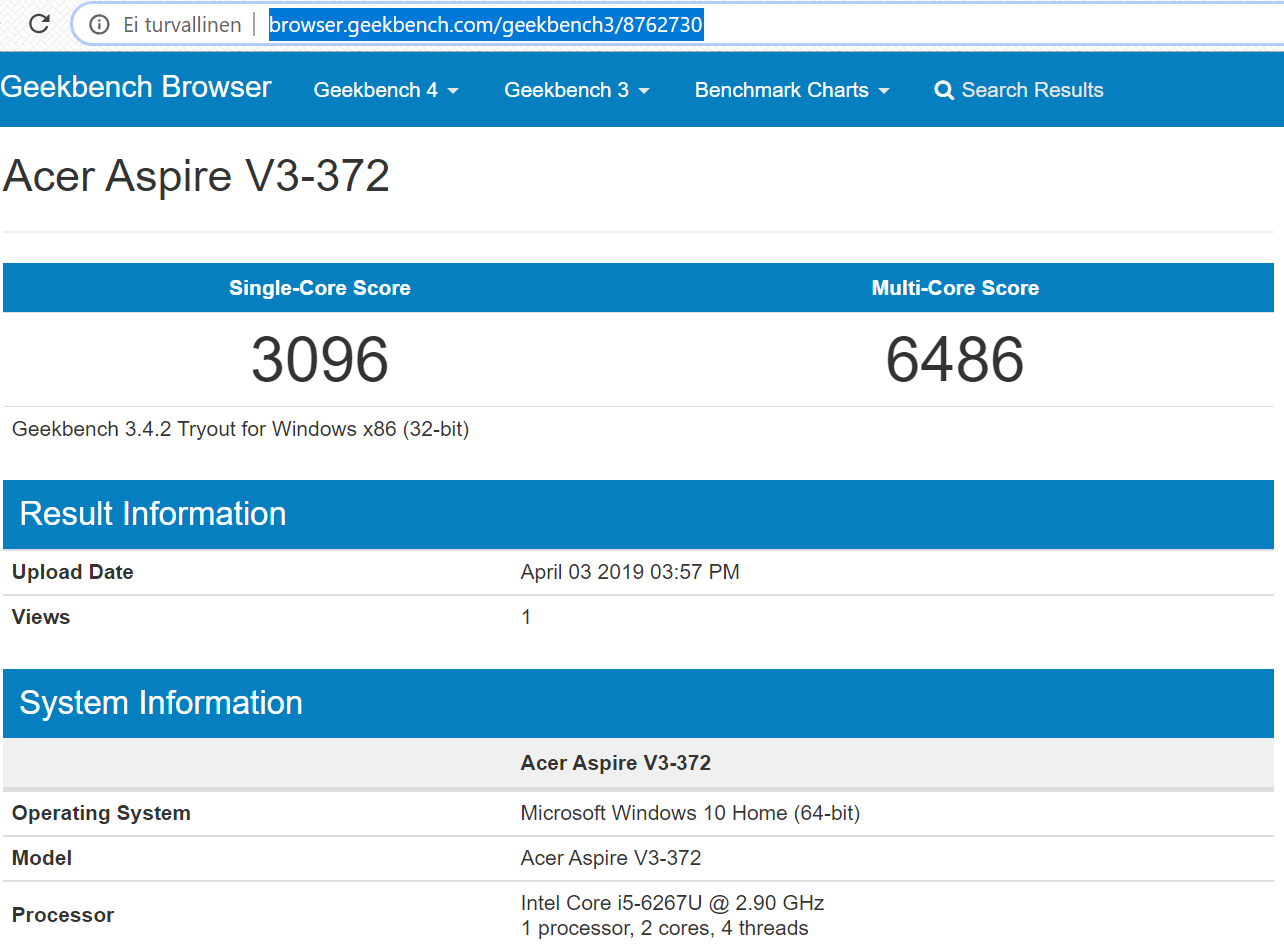Select the single-core score 3096
Viewport: 1284px width, 944px height.
(320, 359)
